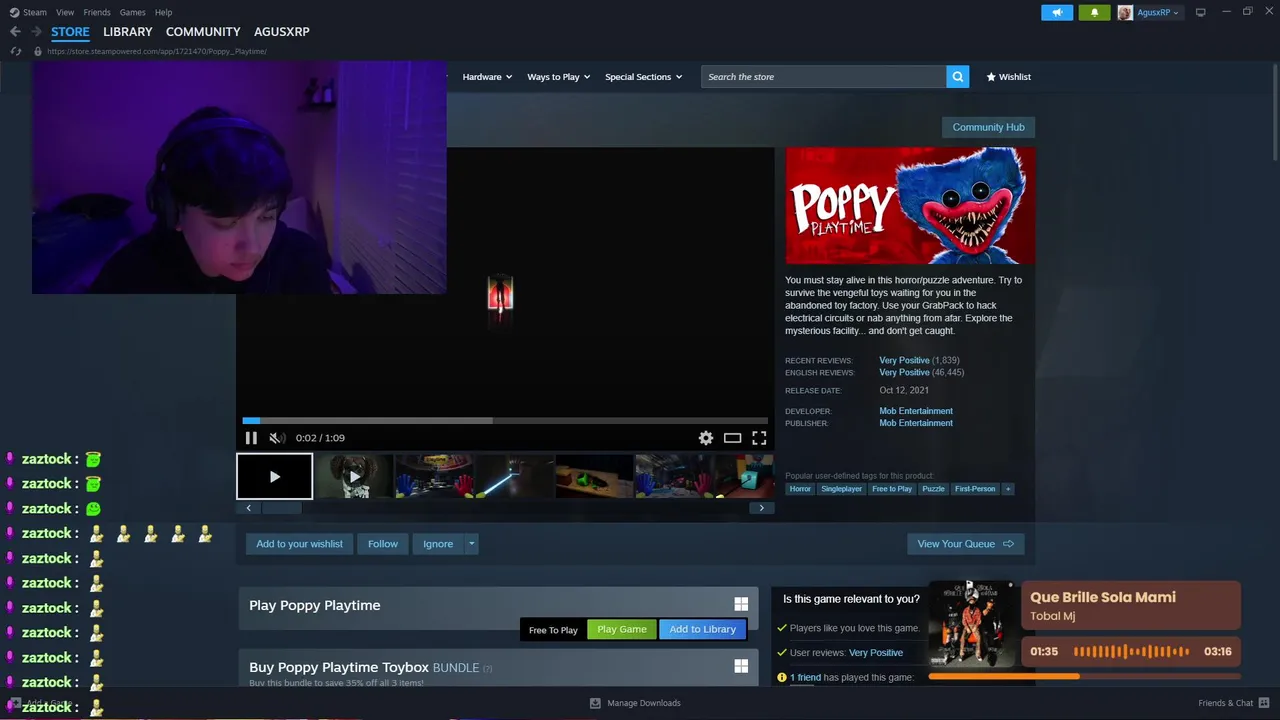Click the Search the store field
The height and width of the screenshot is (720, 1280).
(823, 77)
